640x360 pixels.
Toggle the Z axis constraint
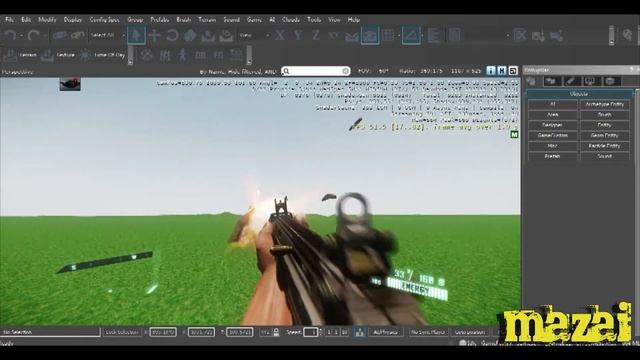pos(316,36)
